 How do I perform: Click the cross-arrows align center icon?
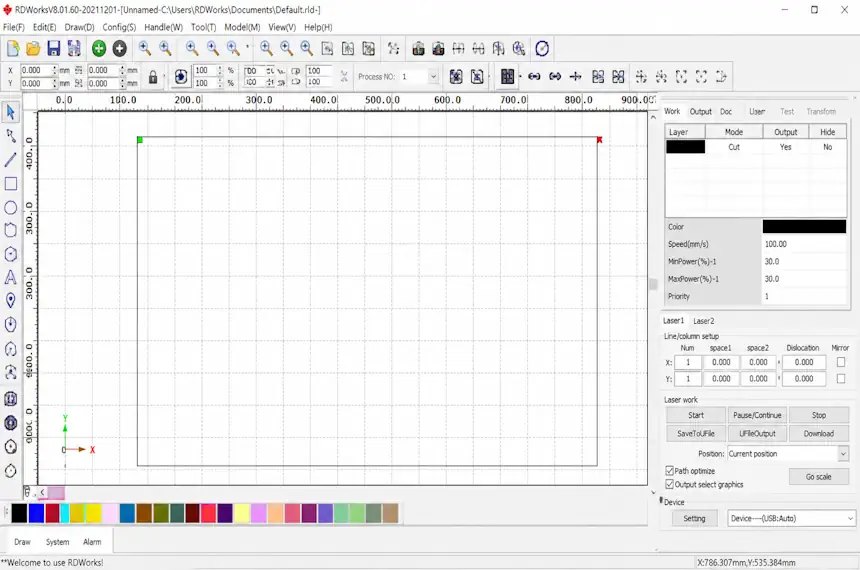click(575, 77)
